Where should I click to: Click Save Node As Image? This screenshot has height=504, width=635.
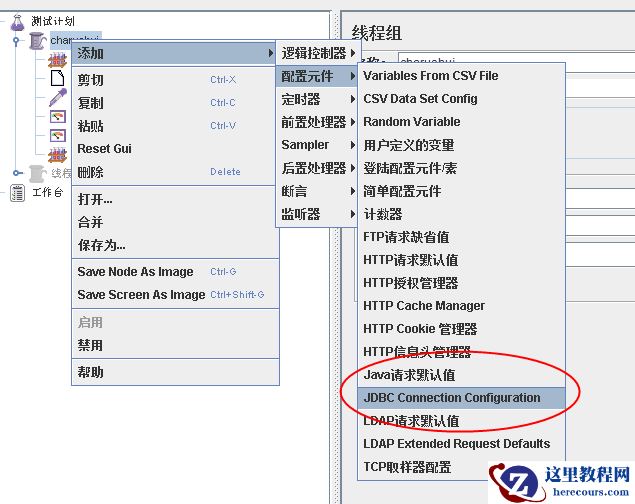pos(175,272)
